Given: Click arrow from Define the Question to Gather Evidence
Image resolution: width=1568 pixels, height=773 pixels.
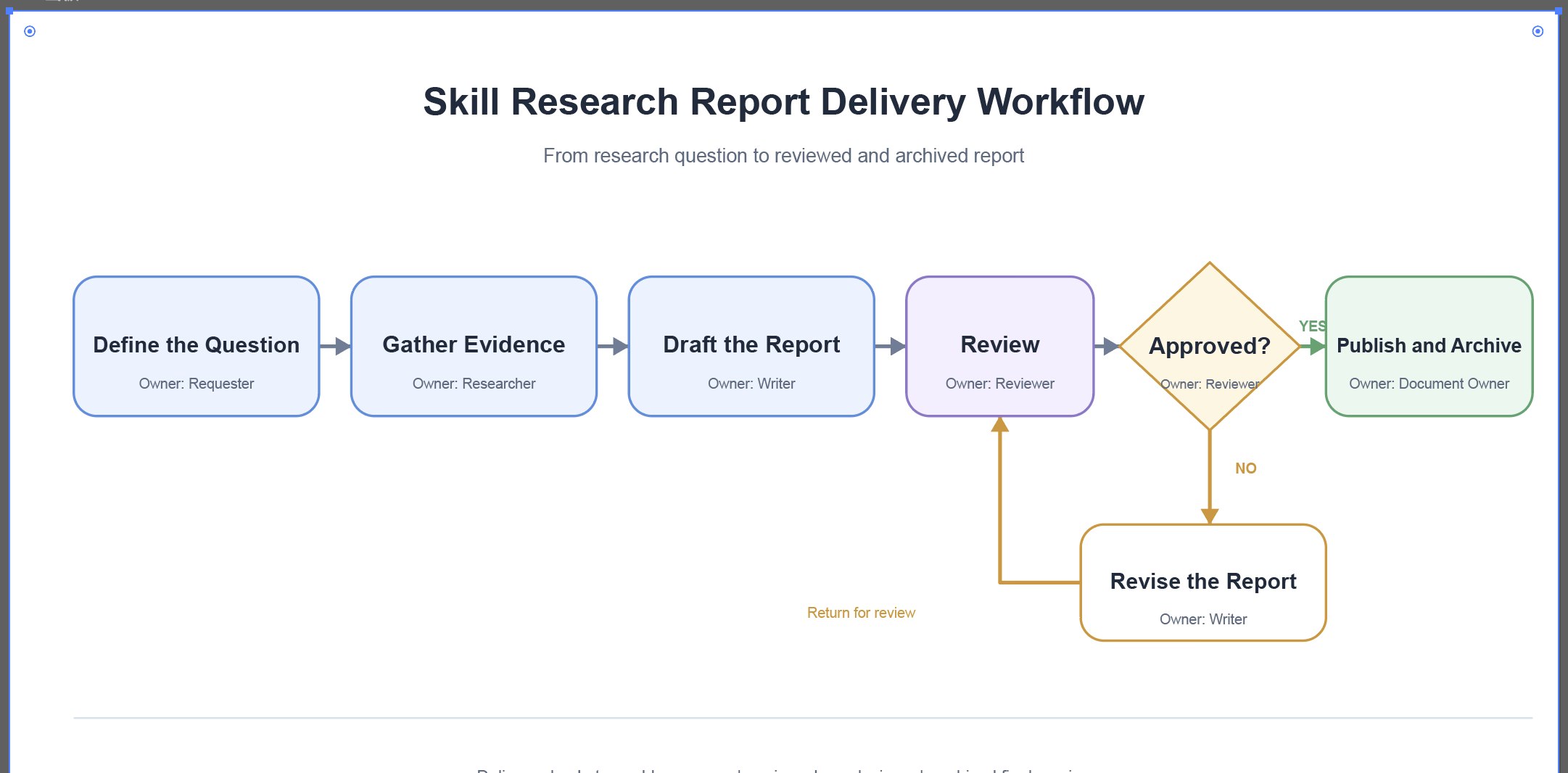Looking at the screenshot, I should click(336, 347).
